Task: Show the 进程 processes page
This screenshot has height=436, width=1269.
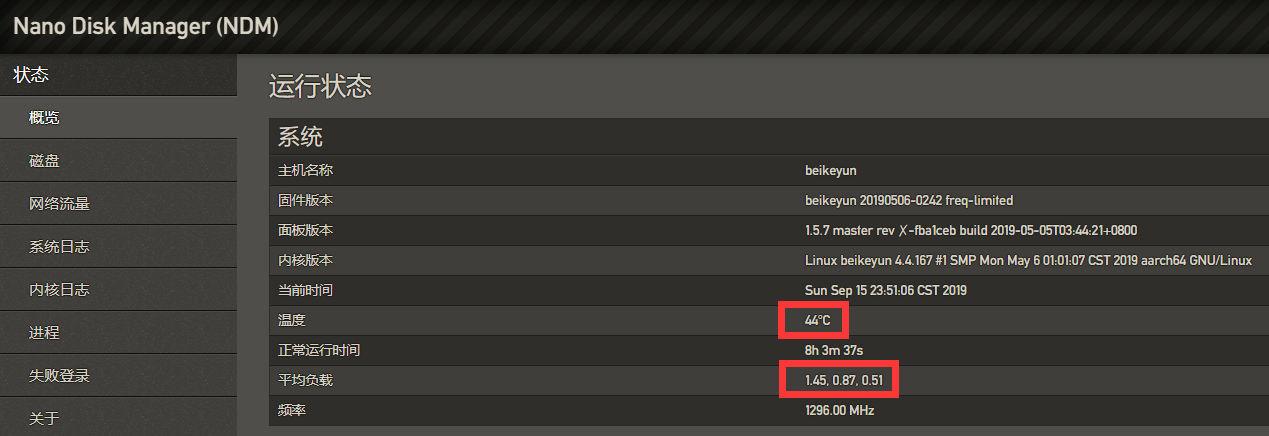Action: pyautogui.click(x=44, y=333)
